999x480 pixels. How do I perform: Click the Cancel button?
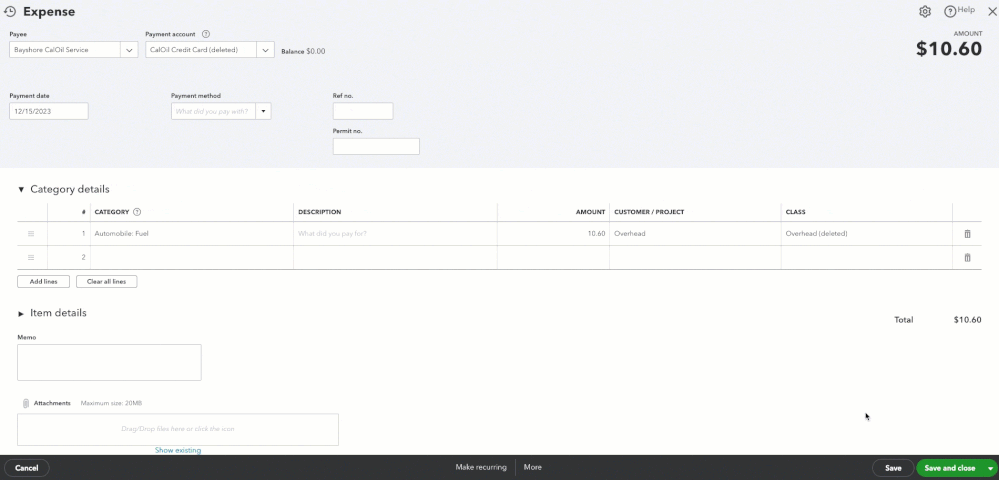click(x=27, y=468)
